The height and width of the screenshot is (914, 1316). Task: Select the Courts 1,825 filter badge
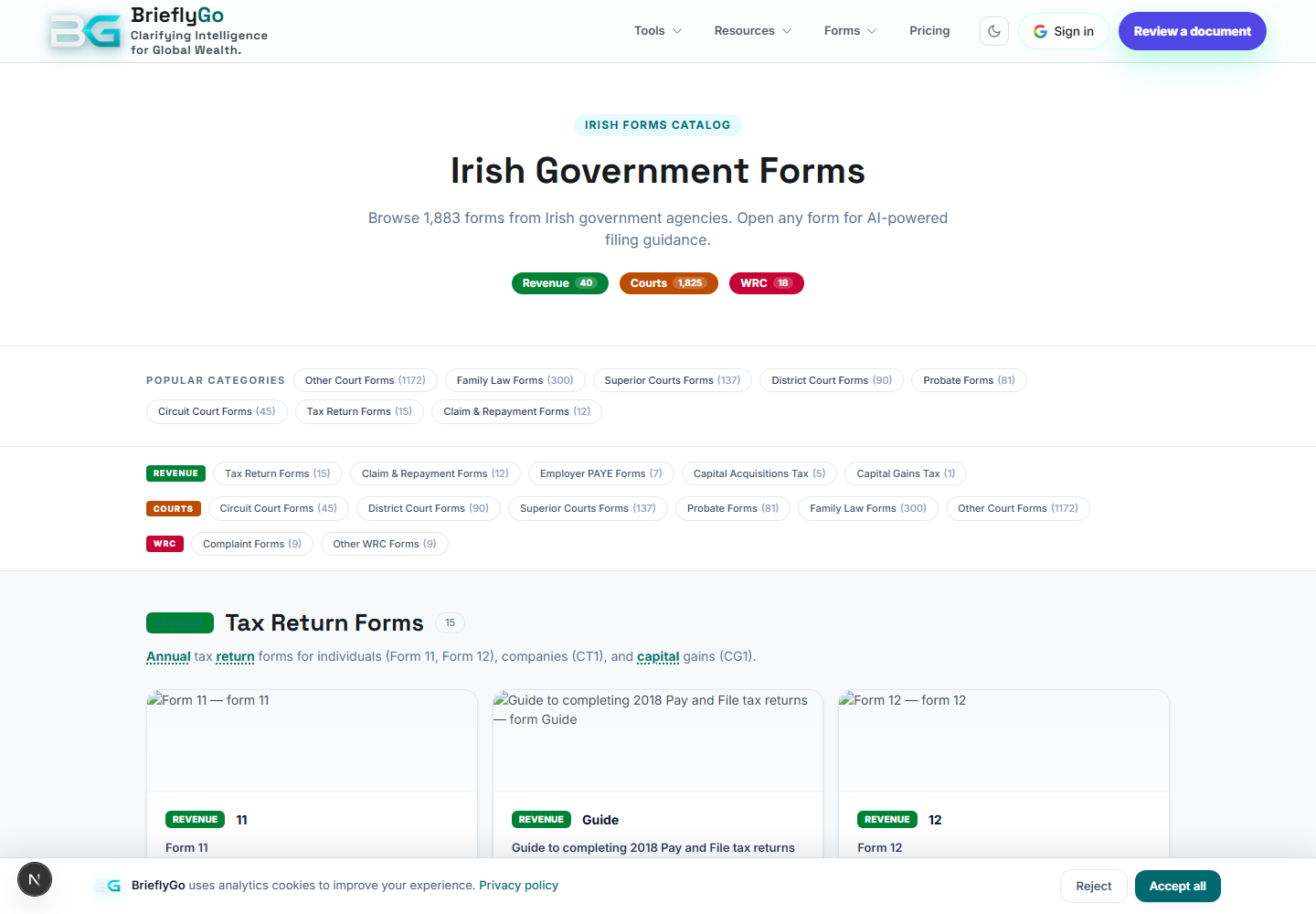(x=668, y=283)
